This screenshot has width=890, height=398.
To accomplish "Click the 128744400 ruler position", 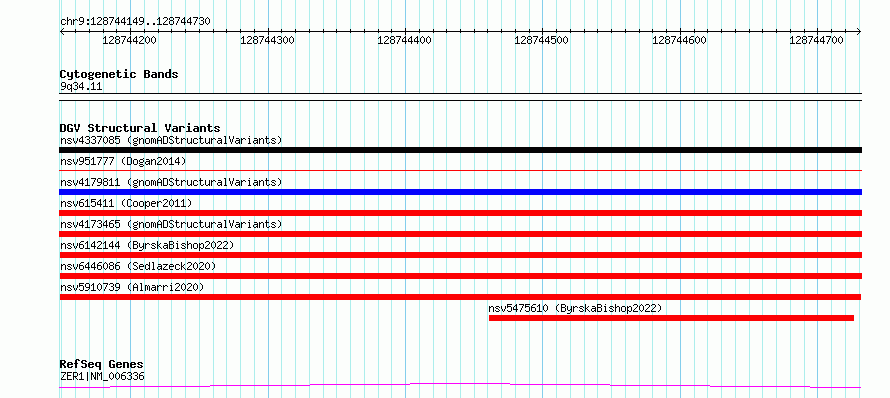I will (x=405, y=40).
